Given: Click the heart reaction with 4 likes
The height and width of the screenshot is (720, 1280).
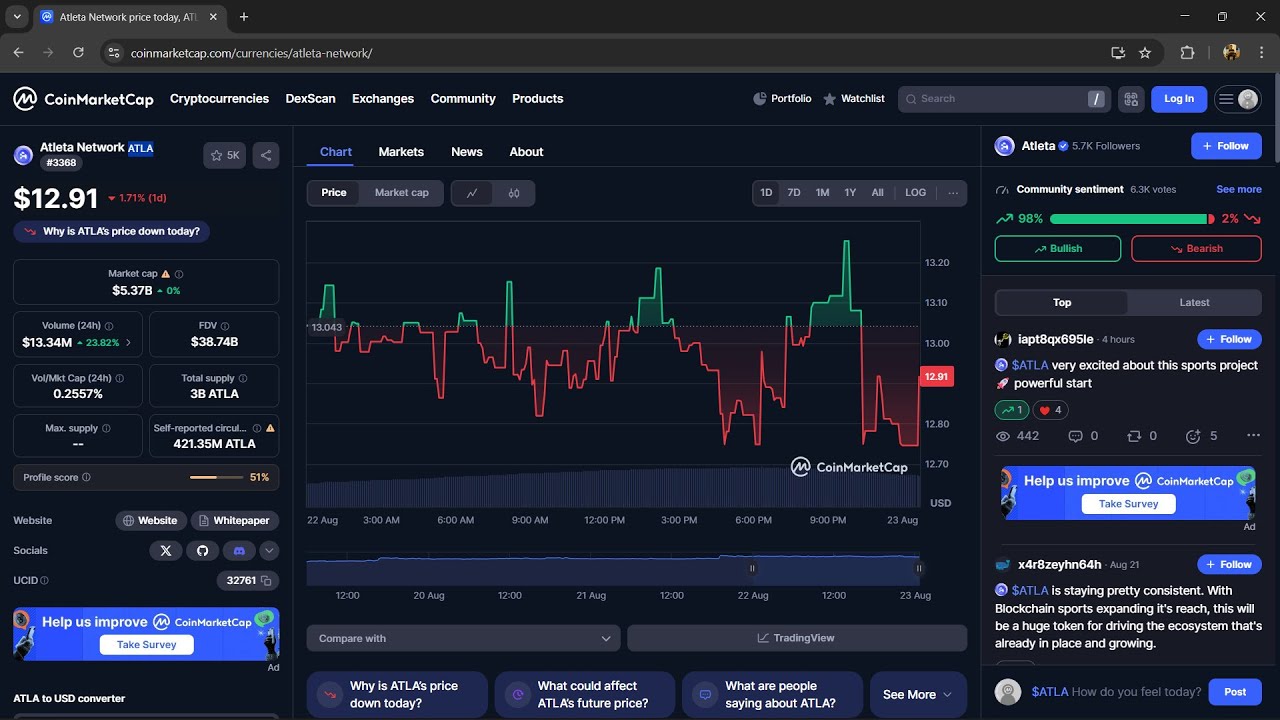Looking at the screenshot, I should [x=1050, y=410].
